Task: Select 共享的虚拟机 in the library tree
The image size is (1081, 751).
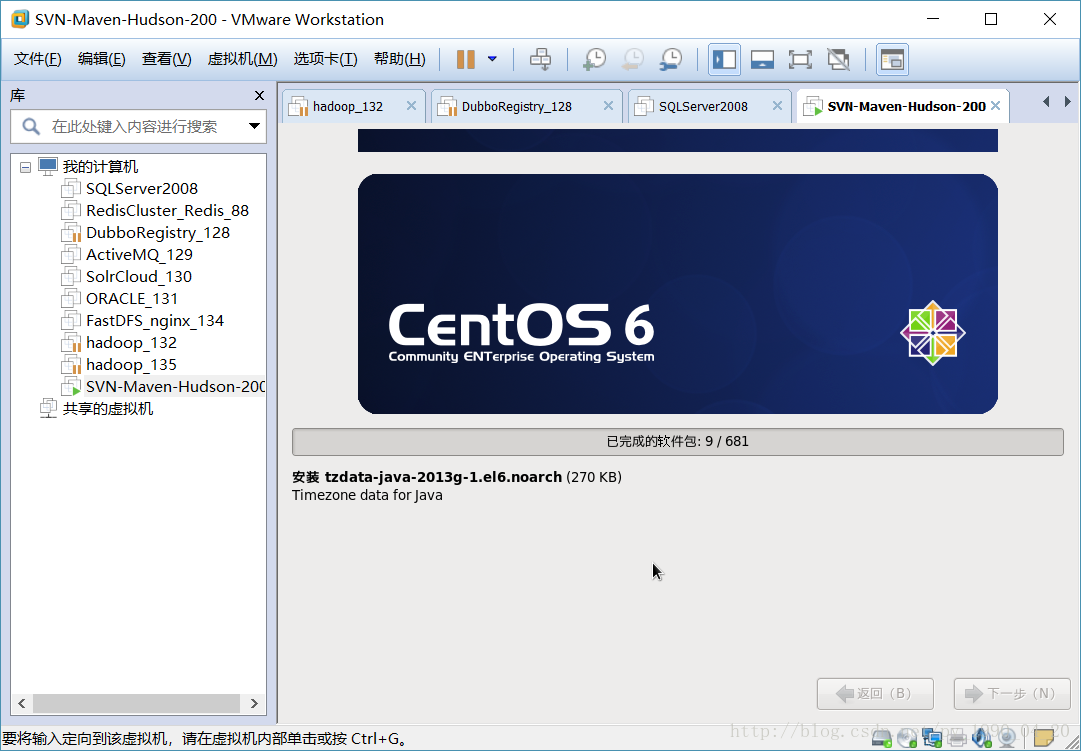Action: [108, 409]
